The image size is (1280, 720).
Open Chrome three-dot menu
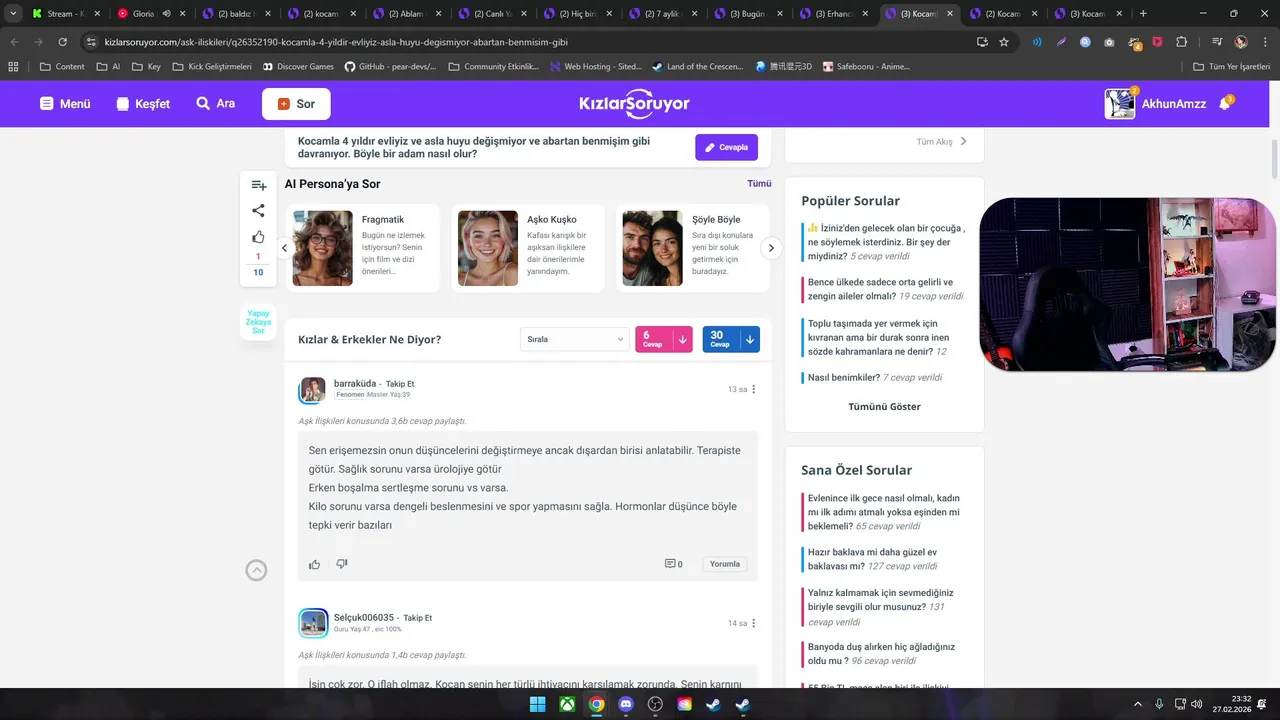[x=1265, y=42]
